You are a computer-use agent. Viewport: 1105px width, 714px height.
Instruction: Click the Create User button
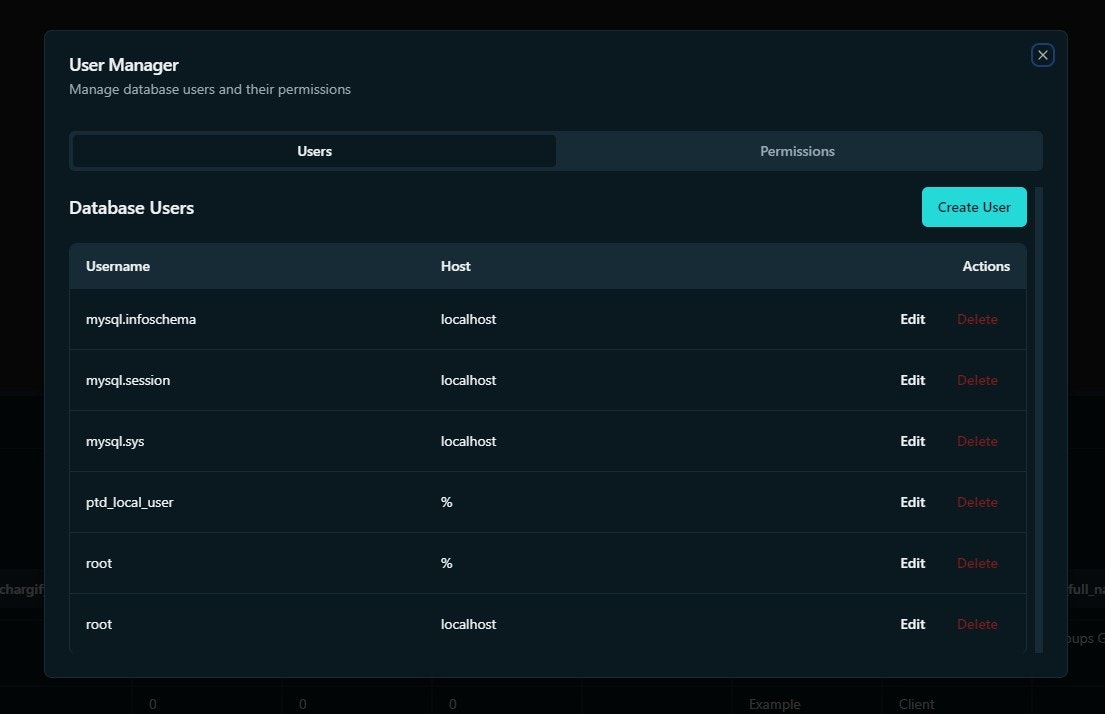(x=973, y=207)
